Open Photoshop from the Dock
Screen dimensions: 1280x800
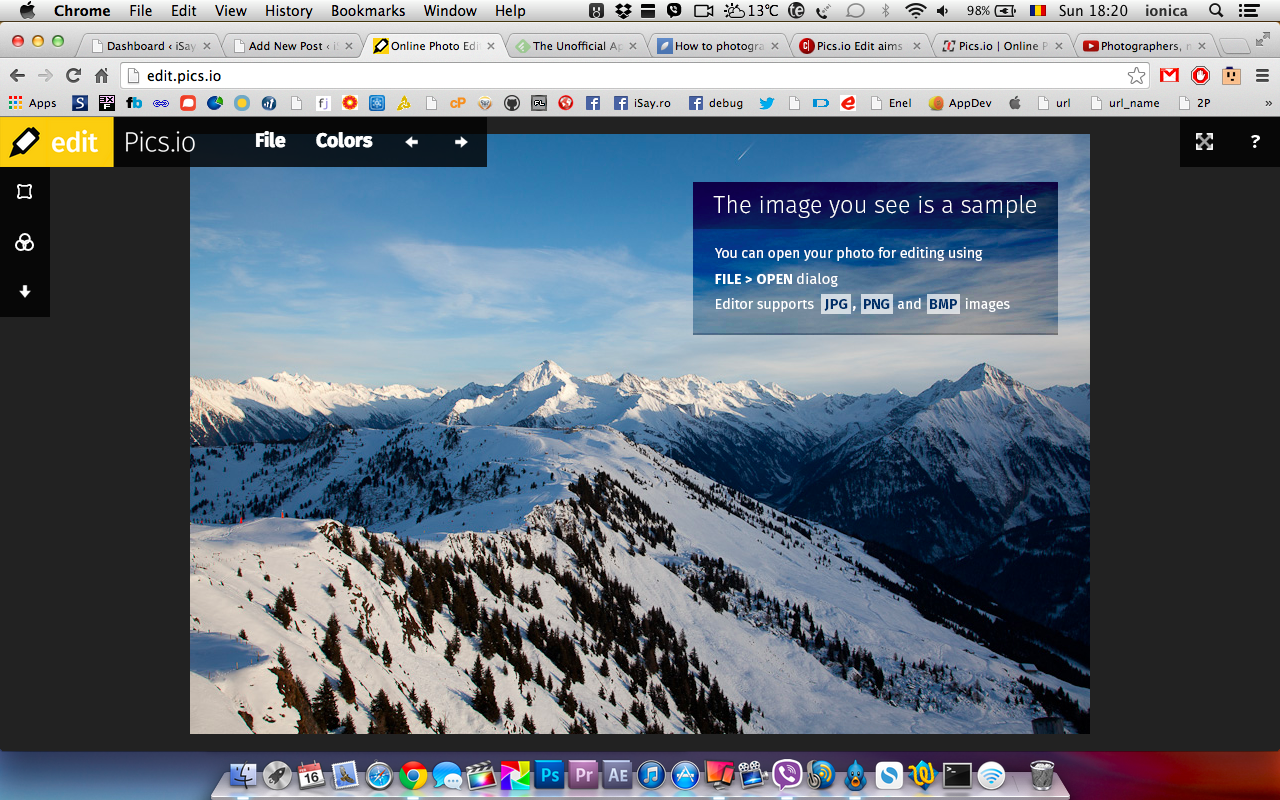point(549,775)
